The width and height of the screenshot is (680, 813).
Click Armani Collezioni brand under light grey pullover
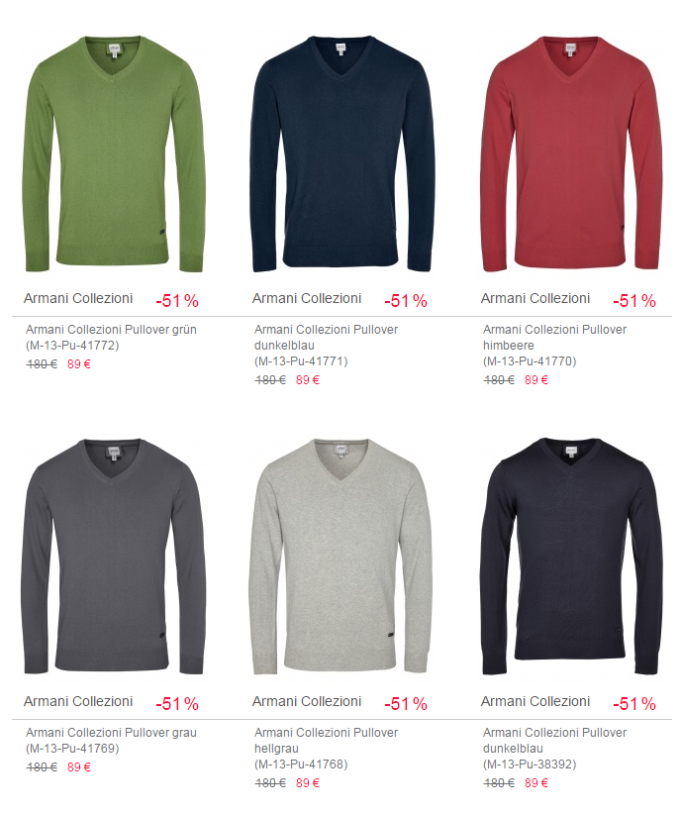(307, 702)
